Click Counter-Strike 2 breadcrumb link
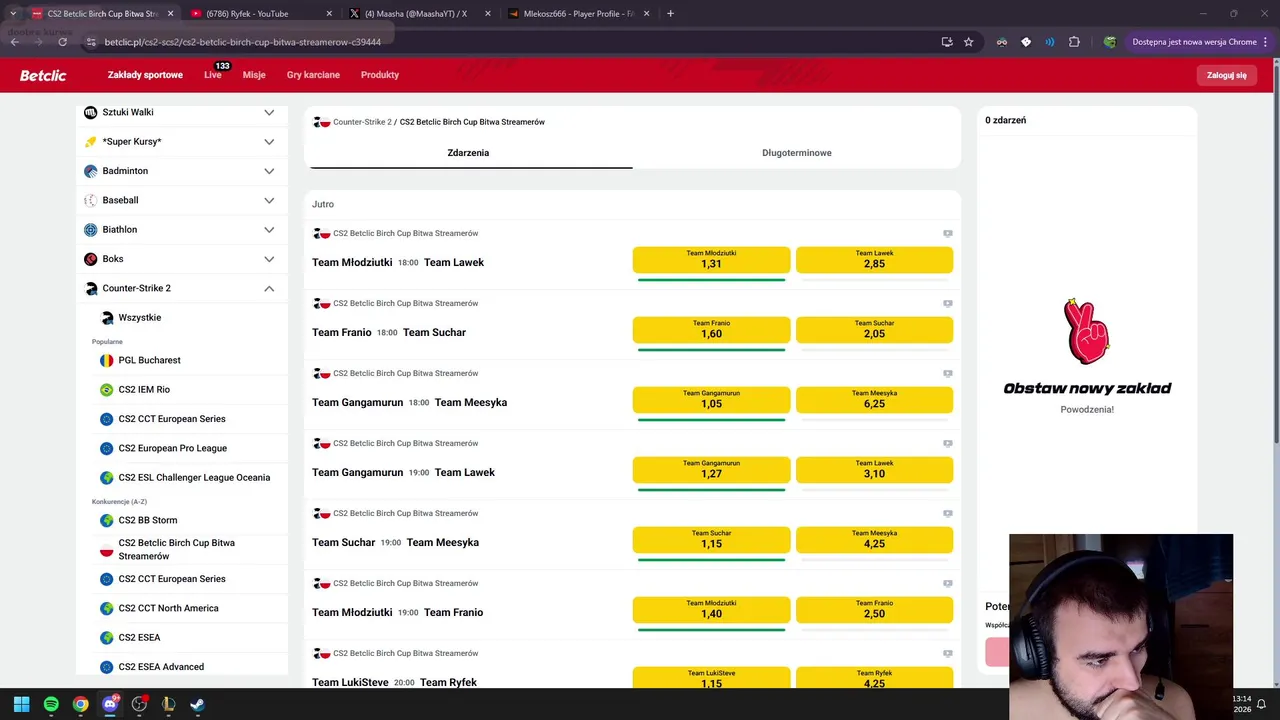This screenshot has height=720, width=1280. pos(362,122)
